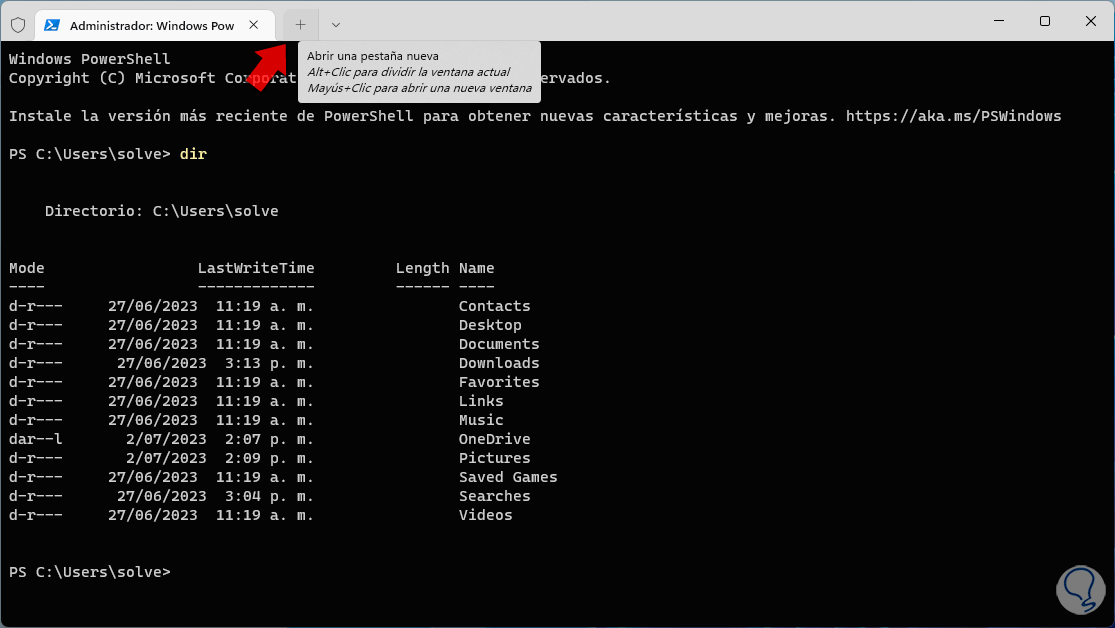
Task: Click the PowerShell icon in the tab
Action: (51, 25)
